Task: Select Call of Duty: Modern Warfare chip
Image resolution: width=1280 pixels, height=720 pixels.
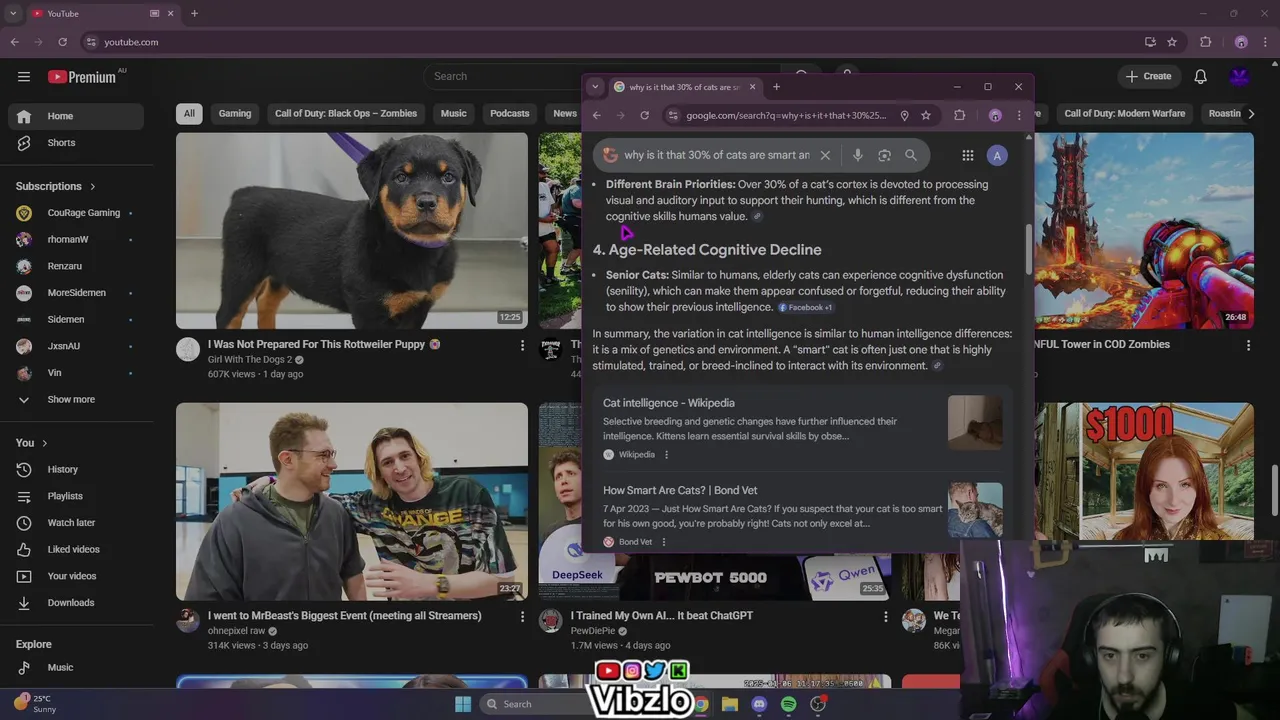Action: point(1125,113)
